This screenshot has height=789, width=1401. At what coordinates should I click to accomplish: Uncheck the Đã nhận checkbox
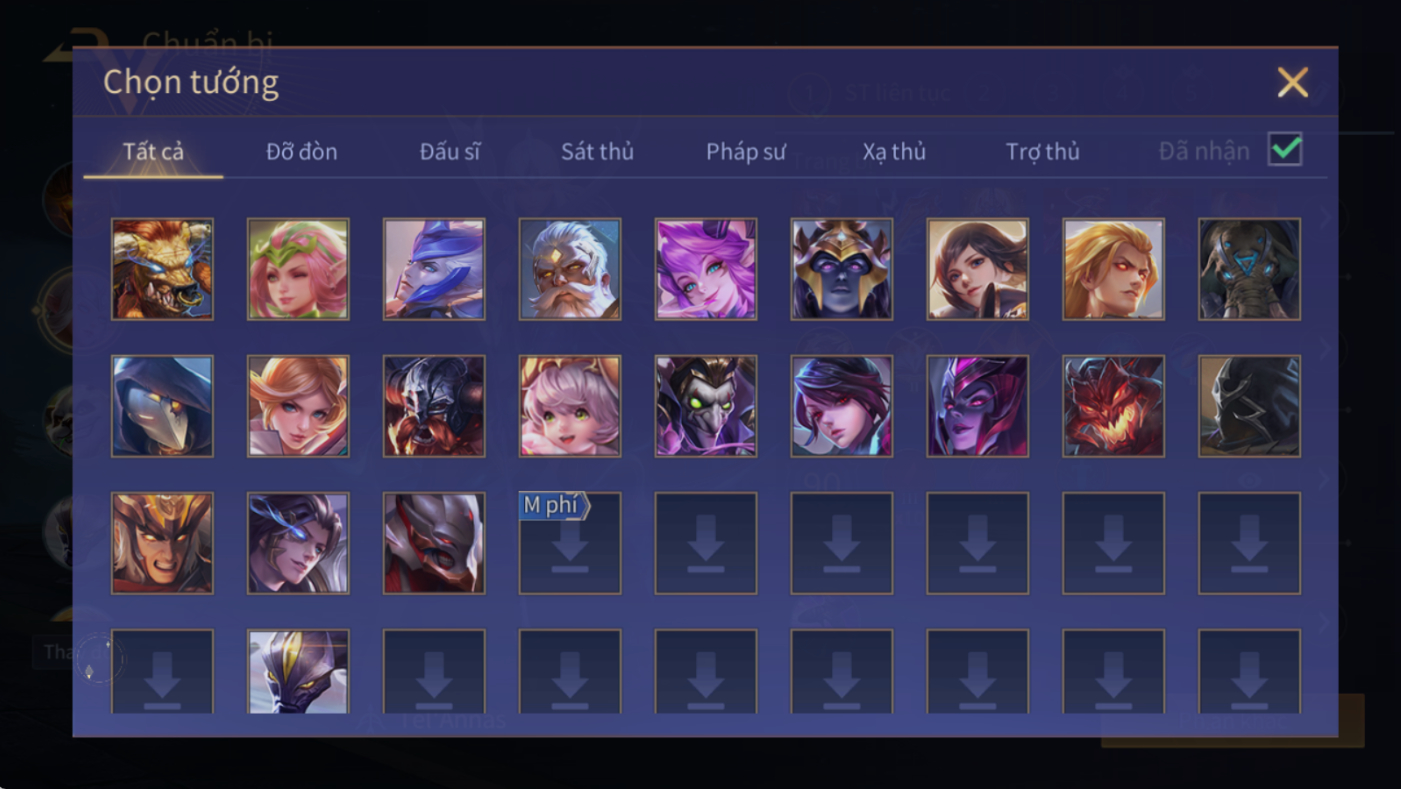pyautogui.click(x=1285, y=150)
